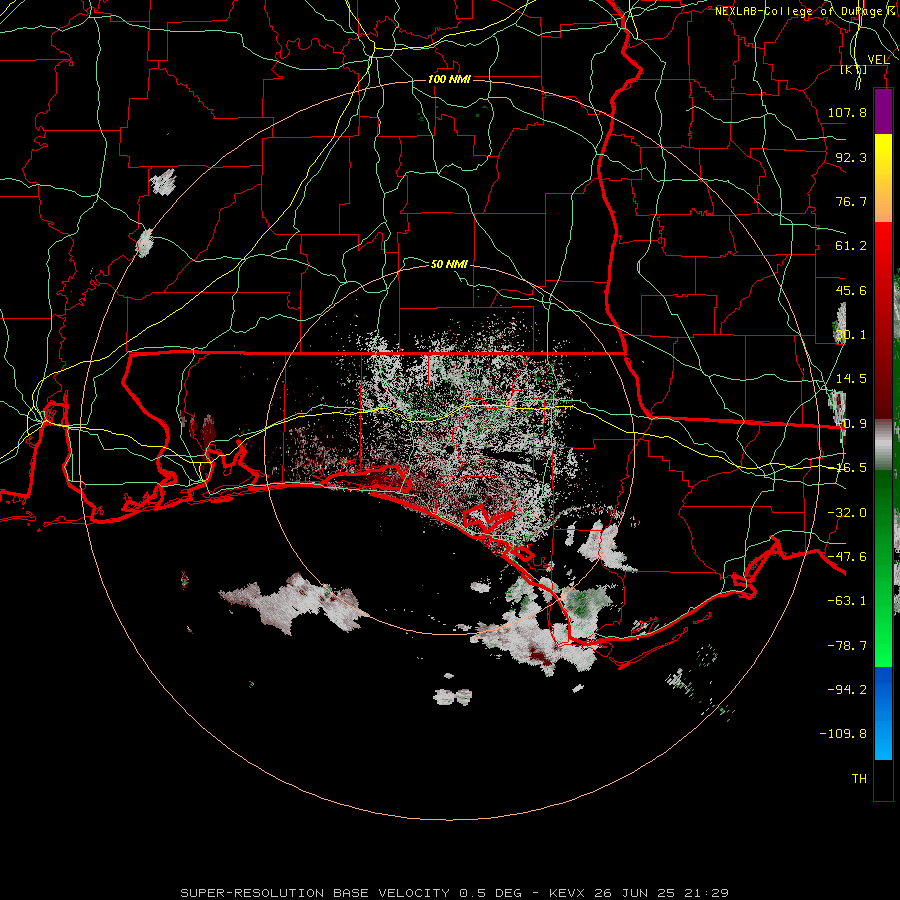900x900 pixels.
Task: Click the 50 NMI range ring label
Action: [x=449, y=264]
